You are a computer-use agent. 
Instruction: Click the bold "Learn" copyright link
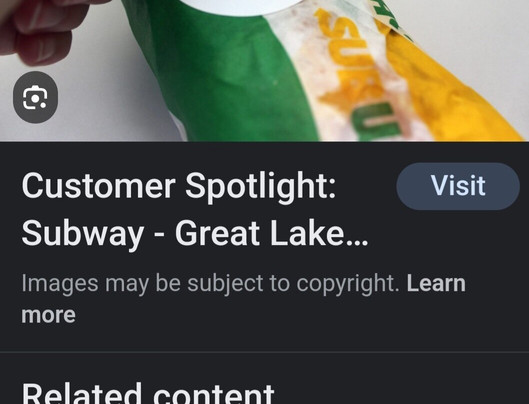pyautogui.click(x=436, y=283)
